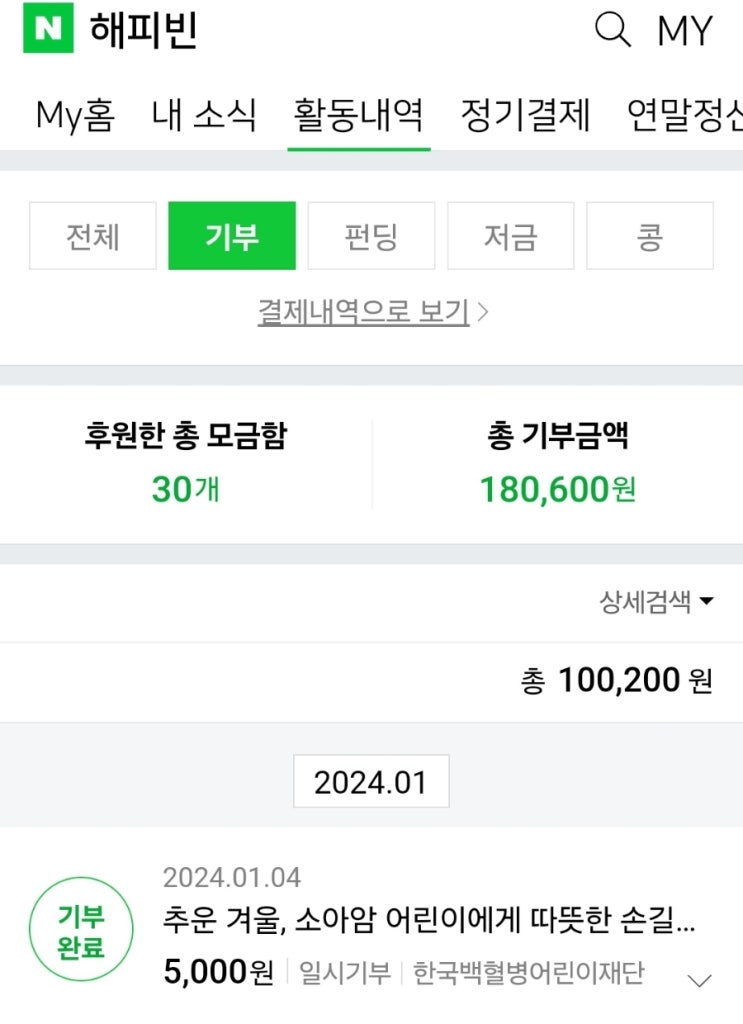Screen dimensions: 743x1024
Task: Filter activity by 저금
Action: click(510, 236)
